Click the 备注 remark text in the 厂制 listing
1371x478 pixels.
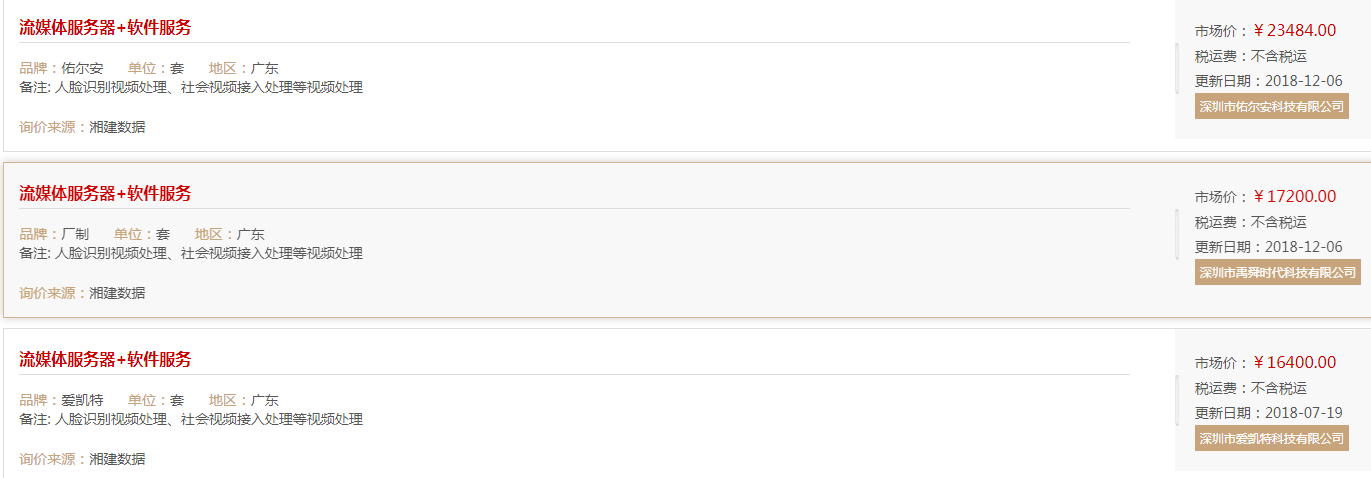pyautogui.click(x=191, y=254)
